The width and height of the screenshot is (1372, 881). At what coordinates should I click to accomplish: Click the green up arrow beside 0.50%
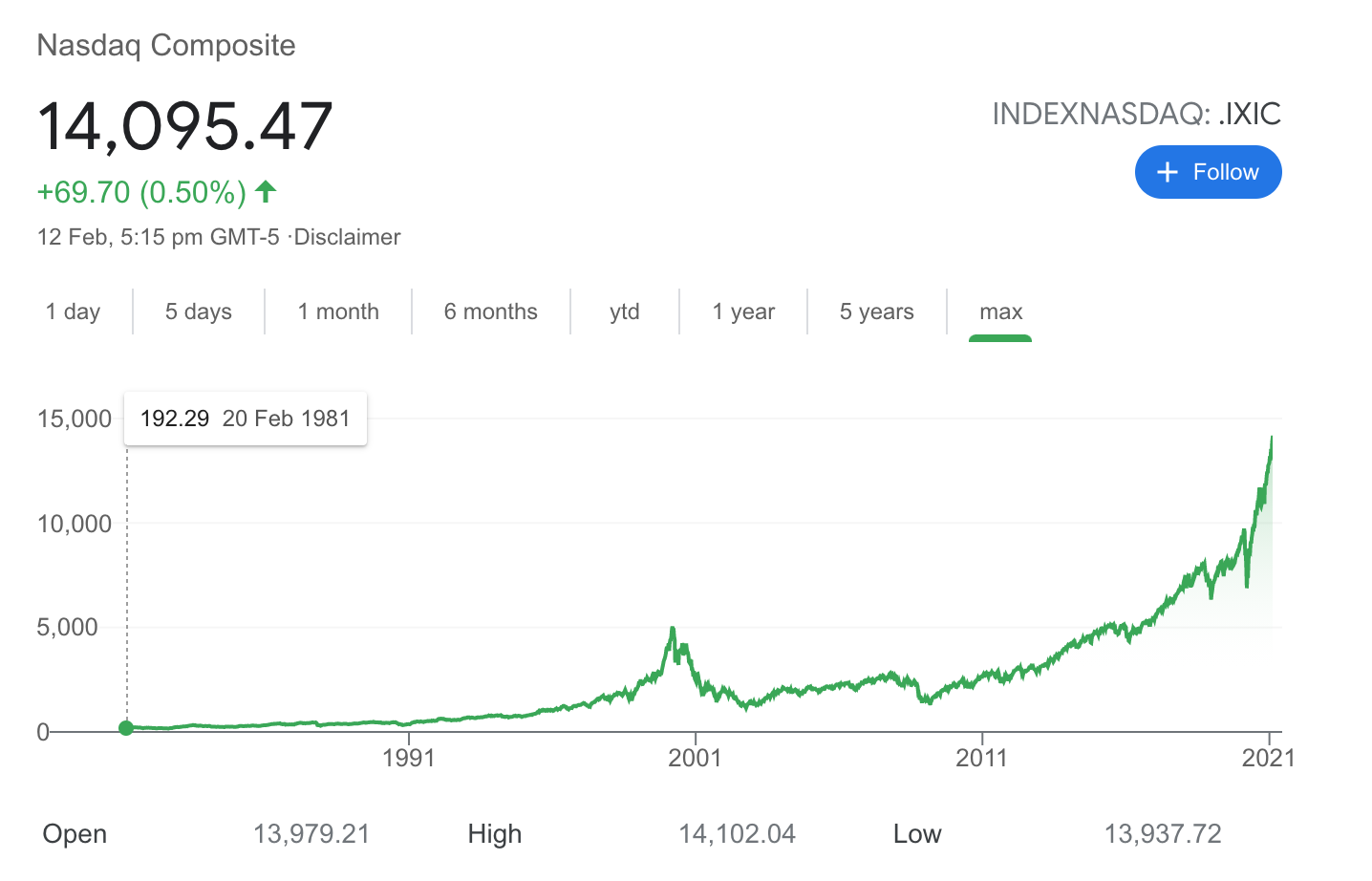266,191
